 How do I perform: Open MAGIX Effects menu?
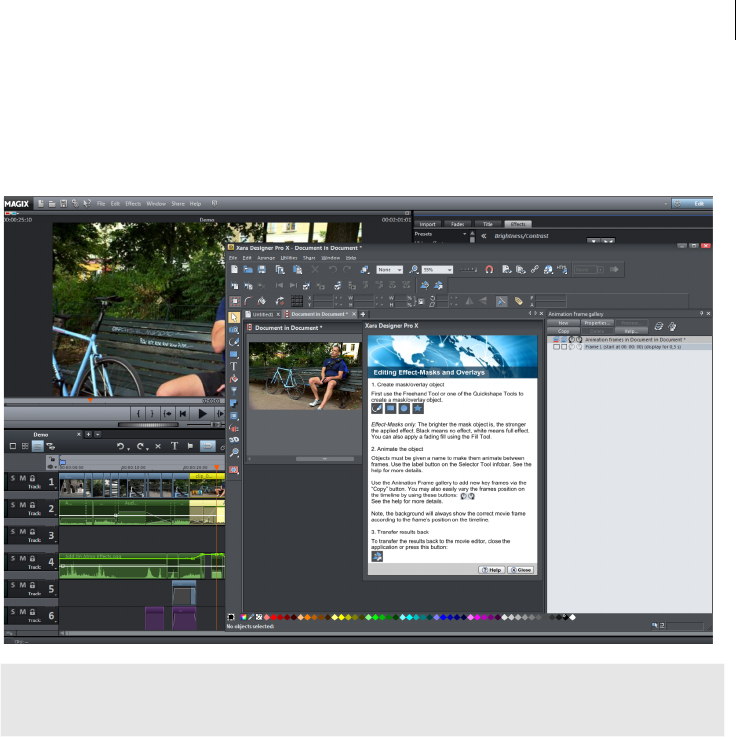click(x=133, y=204)
